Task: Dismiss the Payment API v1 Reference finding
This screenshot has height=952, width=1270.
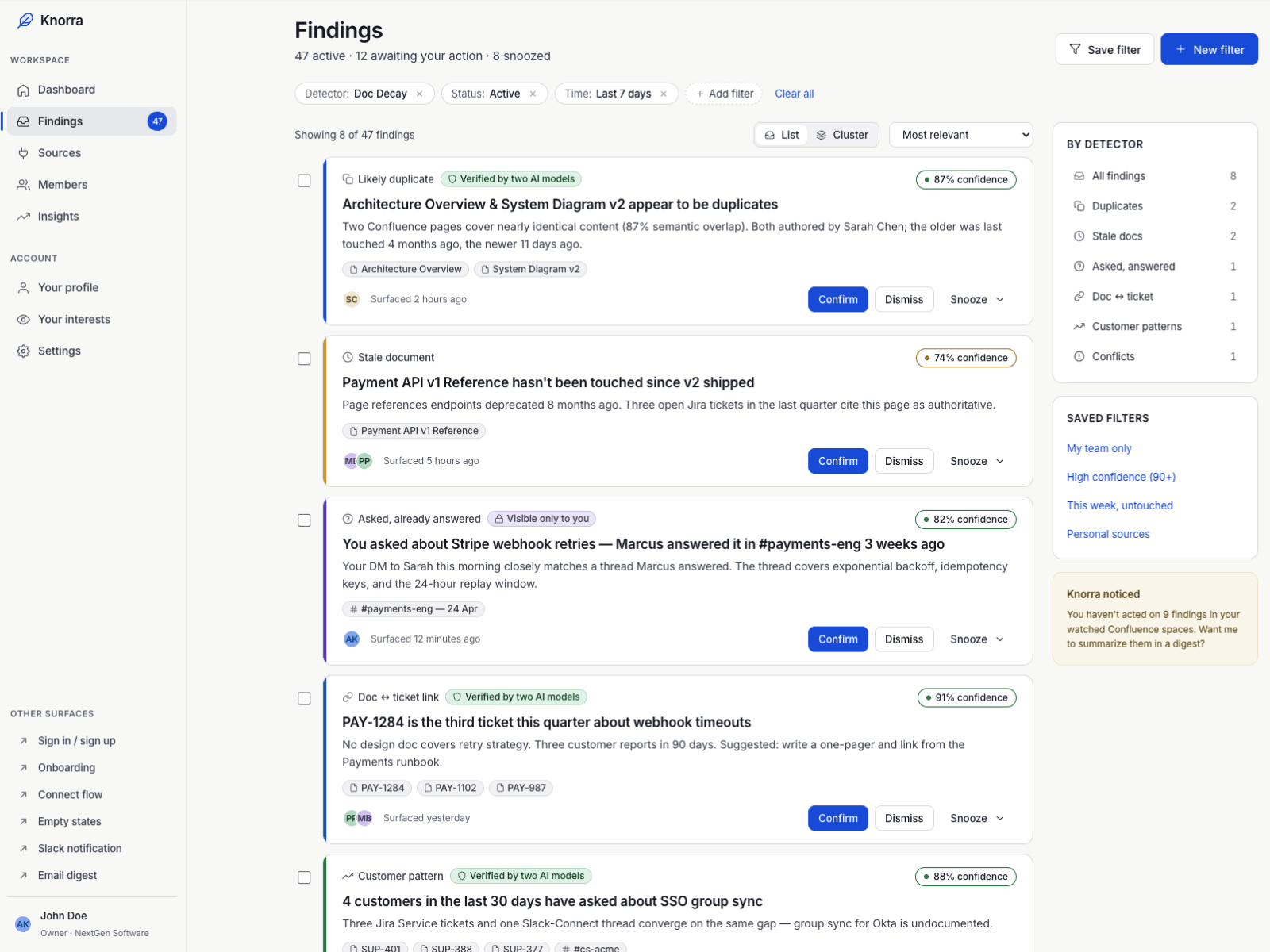Action: tap(904, 461)
